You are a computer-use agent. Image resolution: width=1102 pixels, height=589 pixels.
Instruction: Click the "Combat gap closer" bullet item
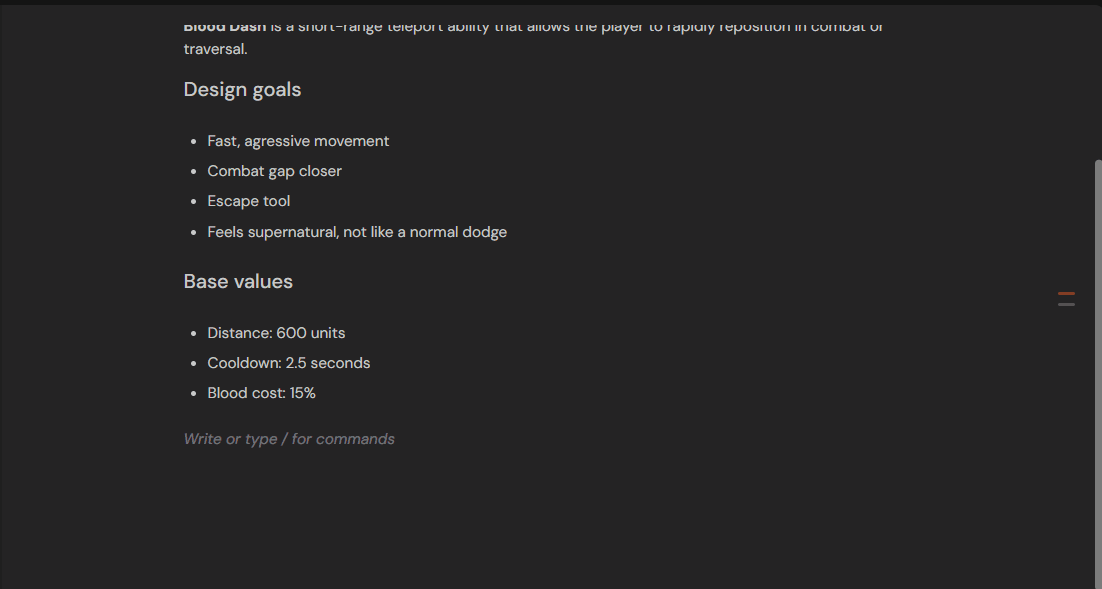(x=274, y=171)
